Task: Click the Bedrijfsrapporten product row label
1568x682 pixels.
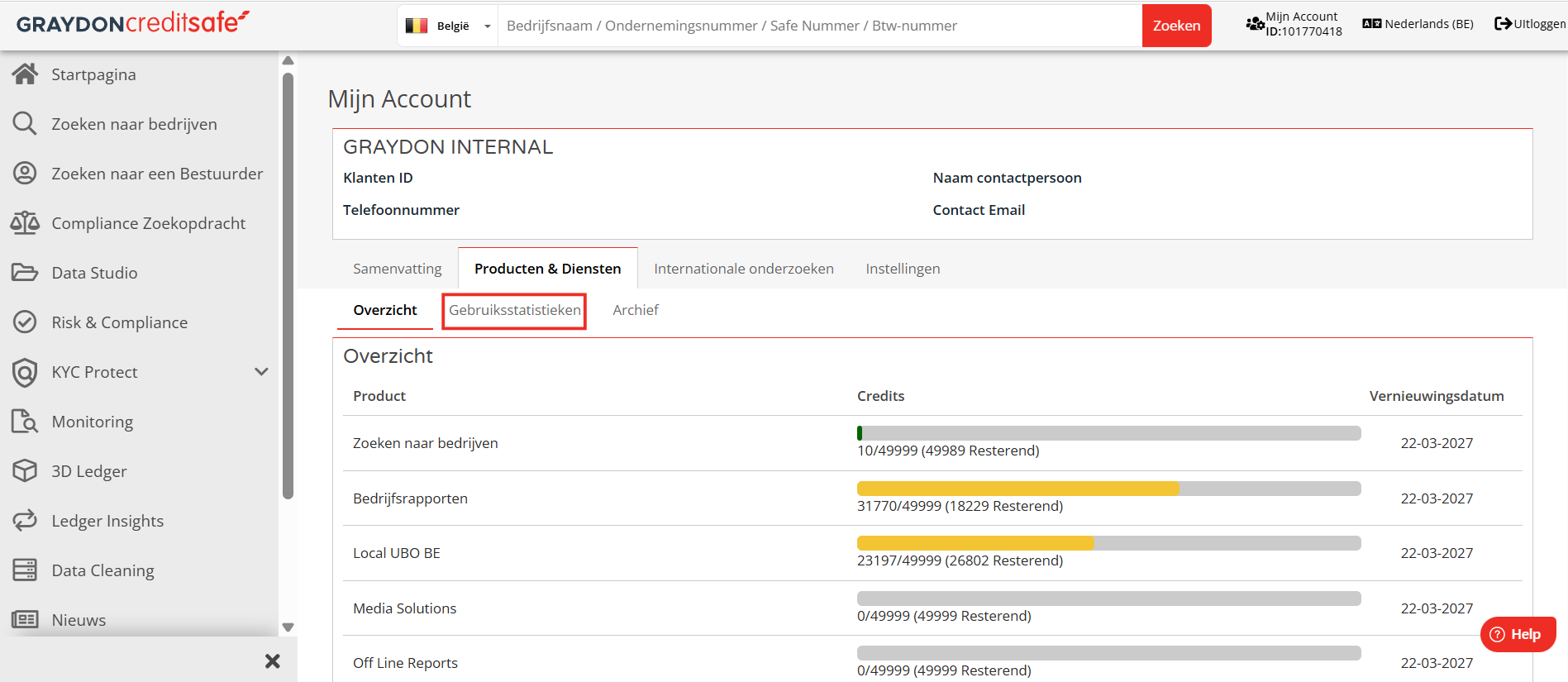Action: pyautogui.click(x=410, y=498)
